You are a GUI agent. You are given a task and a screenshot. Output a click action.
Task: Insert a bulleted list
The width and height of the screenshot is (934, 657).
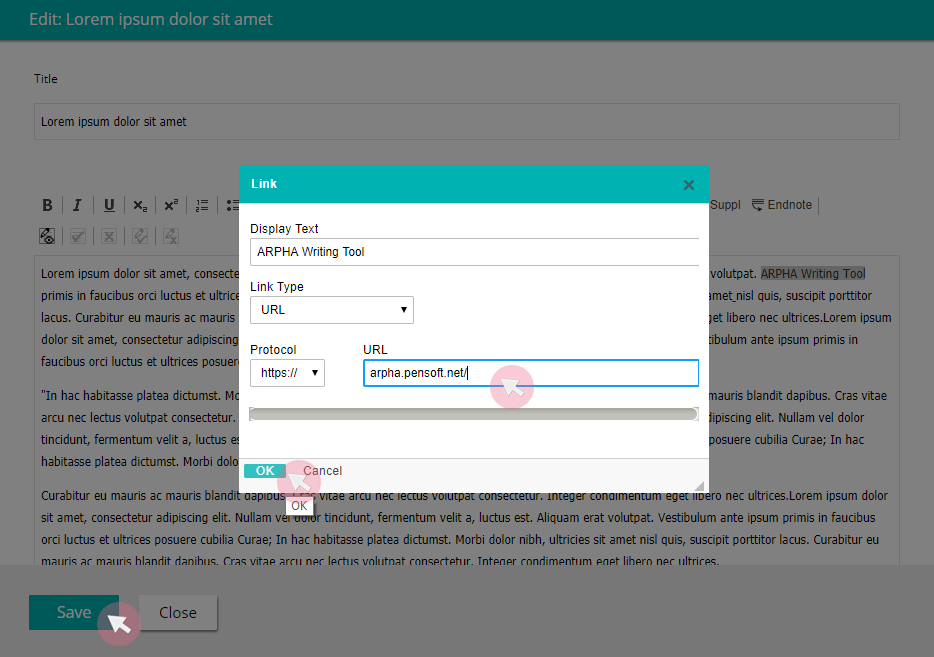tap(232, 205)
